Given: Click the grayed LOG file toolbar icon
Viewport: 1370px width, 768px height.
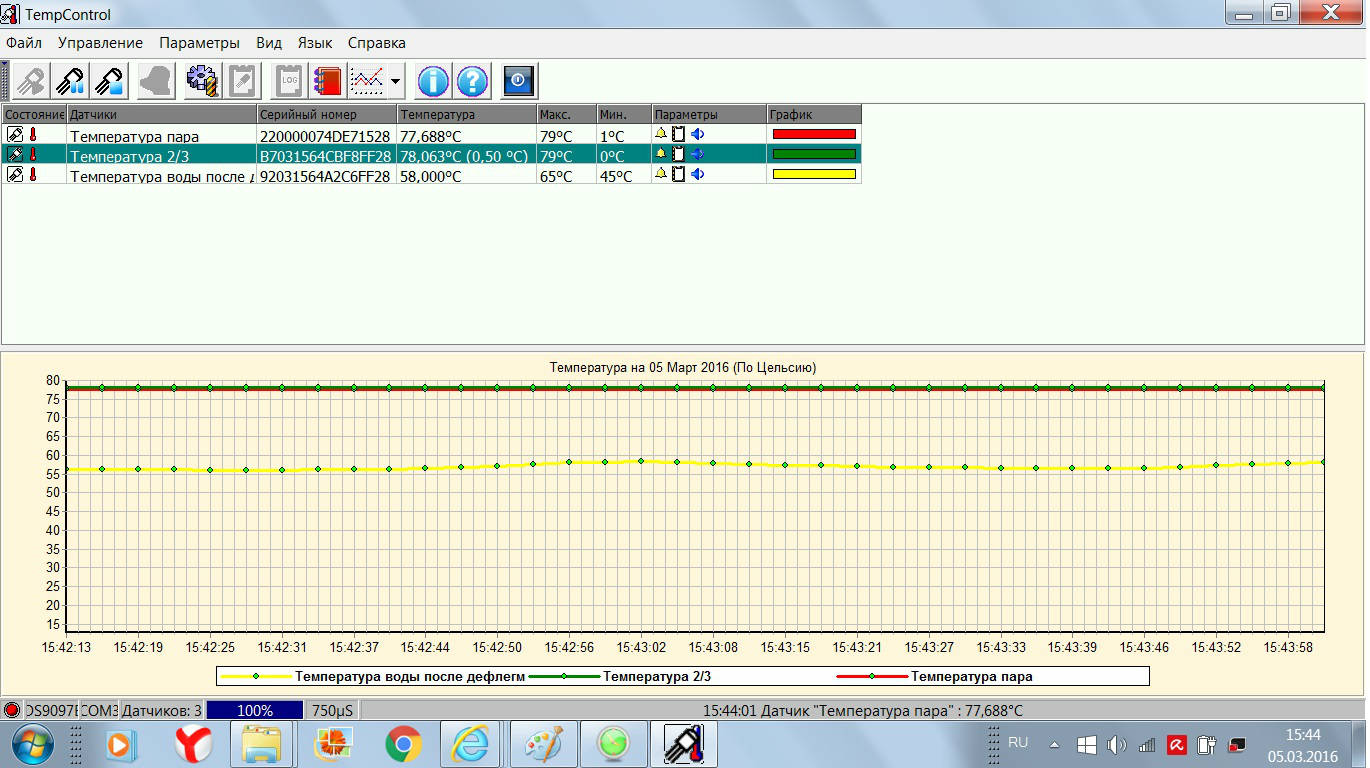Looking at the screenshot, I should [x=290, y=81].
